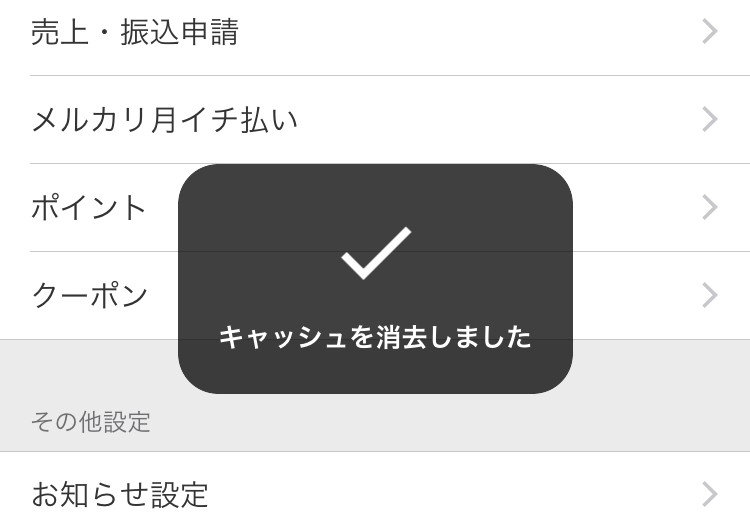Tap the arrow icon beside 売上・振込申請
The width and height of the screenshot is (750, 526).
point(710,32)
